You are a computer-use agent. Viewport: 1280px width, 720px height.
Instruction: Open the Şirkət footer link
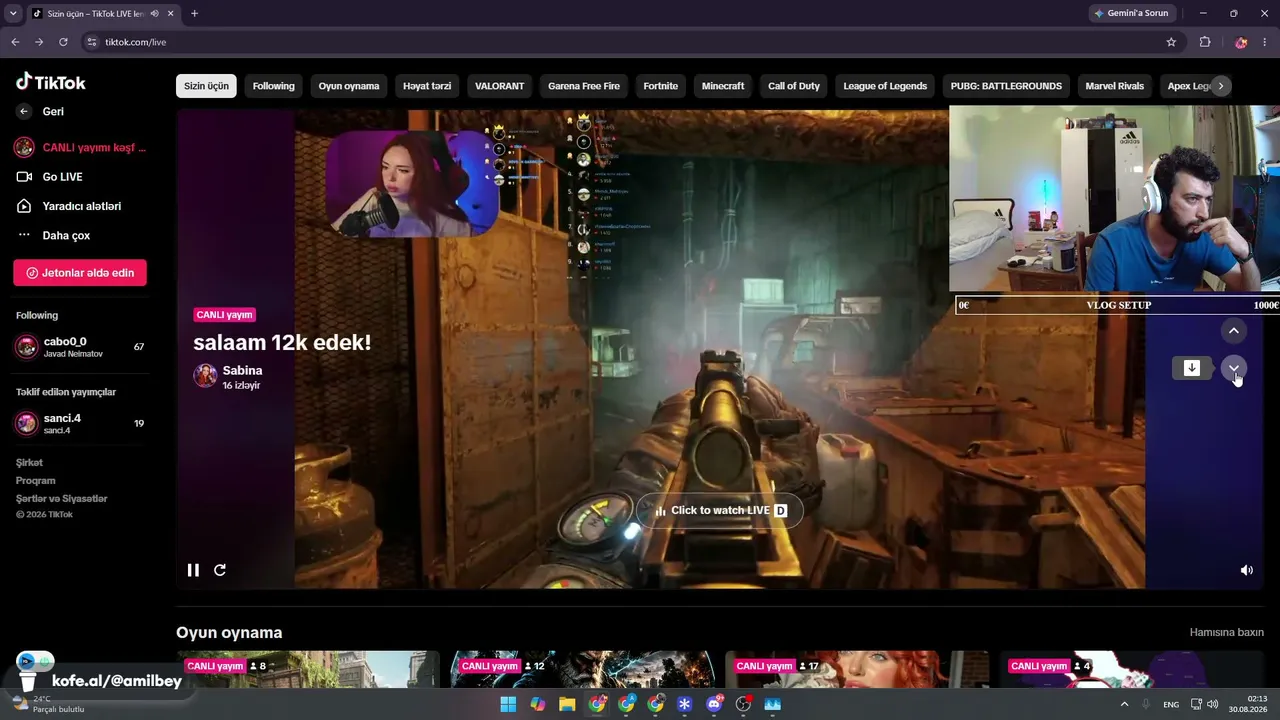pyautogui.click(x=29, y=463)
